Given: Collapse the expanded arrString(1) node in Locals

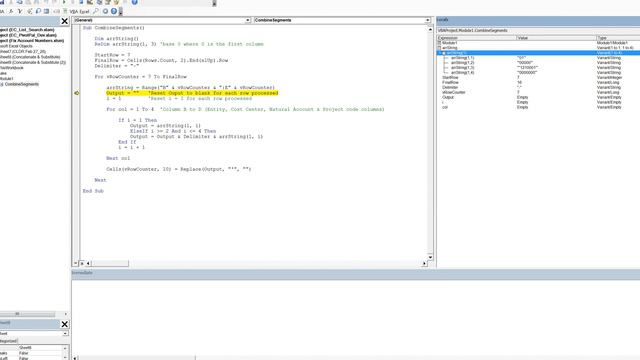Looking at the screenshot, I should click(x=444, y=53).
